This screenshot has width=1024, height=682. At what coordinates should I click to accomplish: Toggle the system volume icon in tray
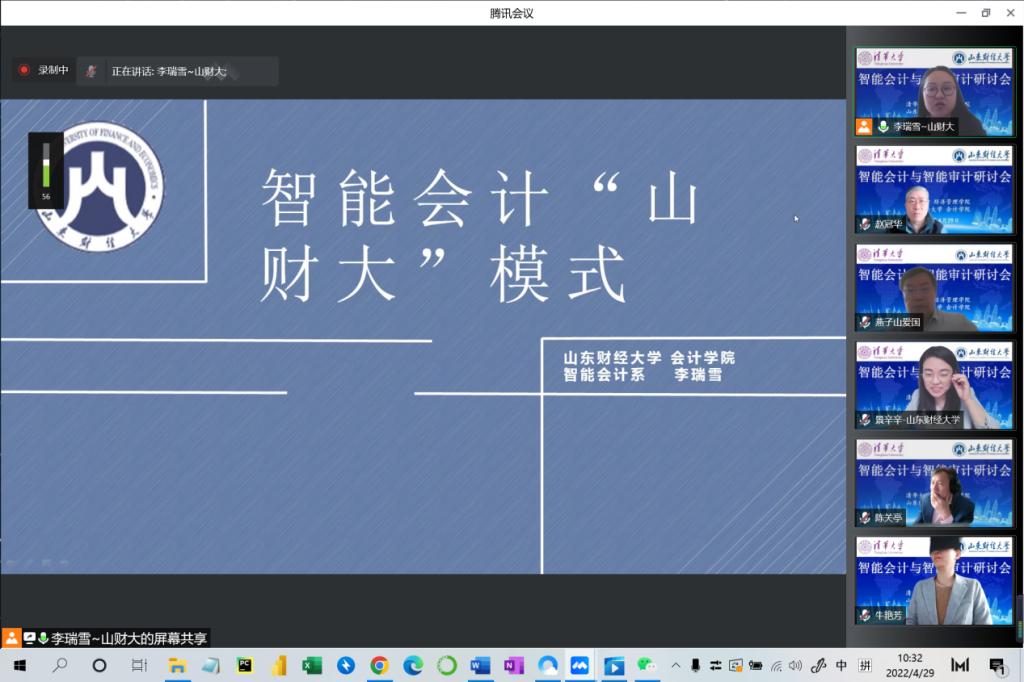point(795,665)
